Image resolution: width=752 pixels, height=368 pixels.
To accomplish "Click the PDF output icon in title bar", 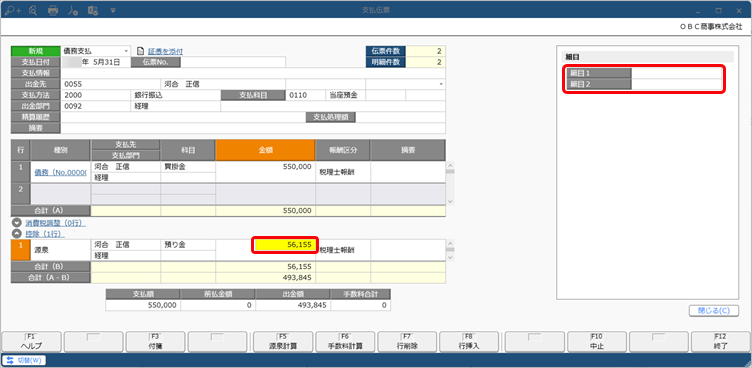I will coord(73,10).
